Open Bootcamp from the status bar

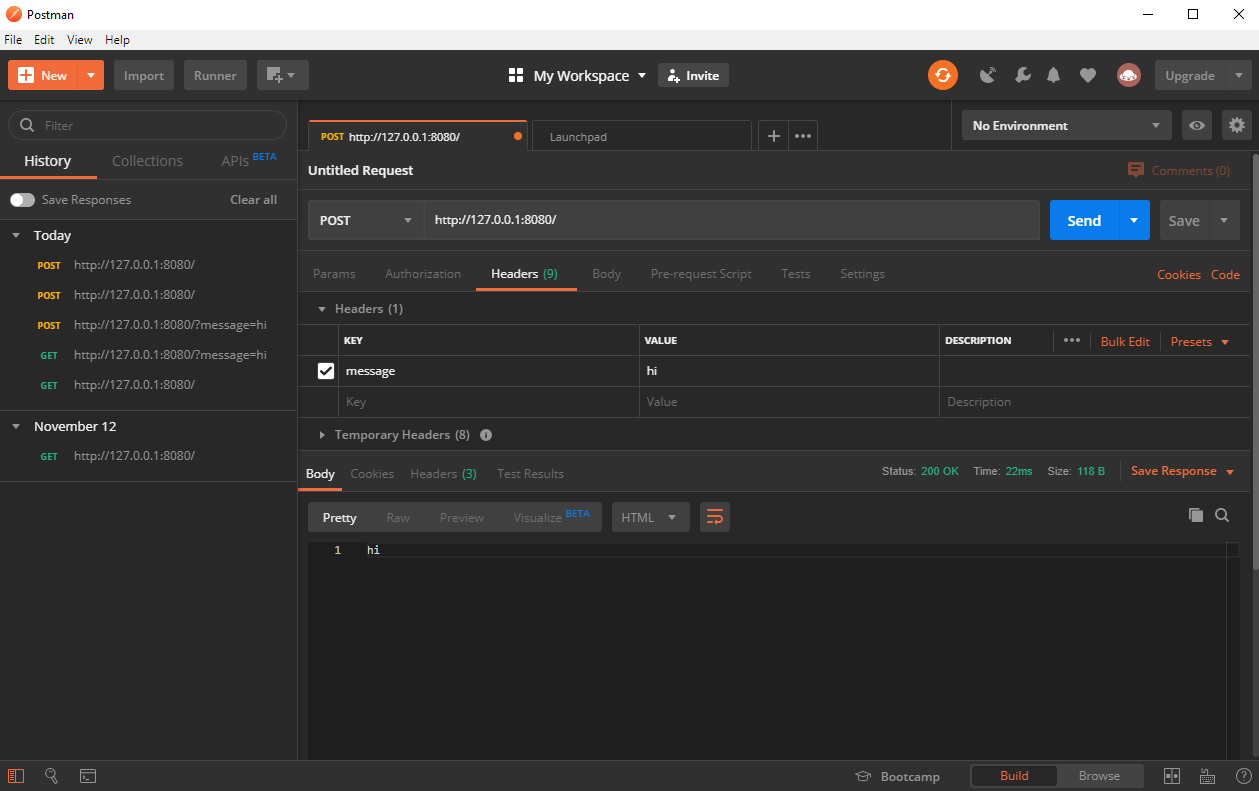(897, 776)
